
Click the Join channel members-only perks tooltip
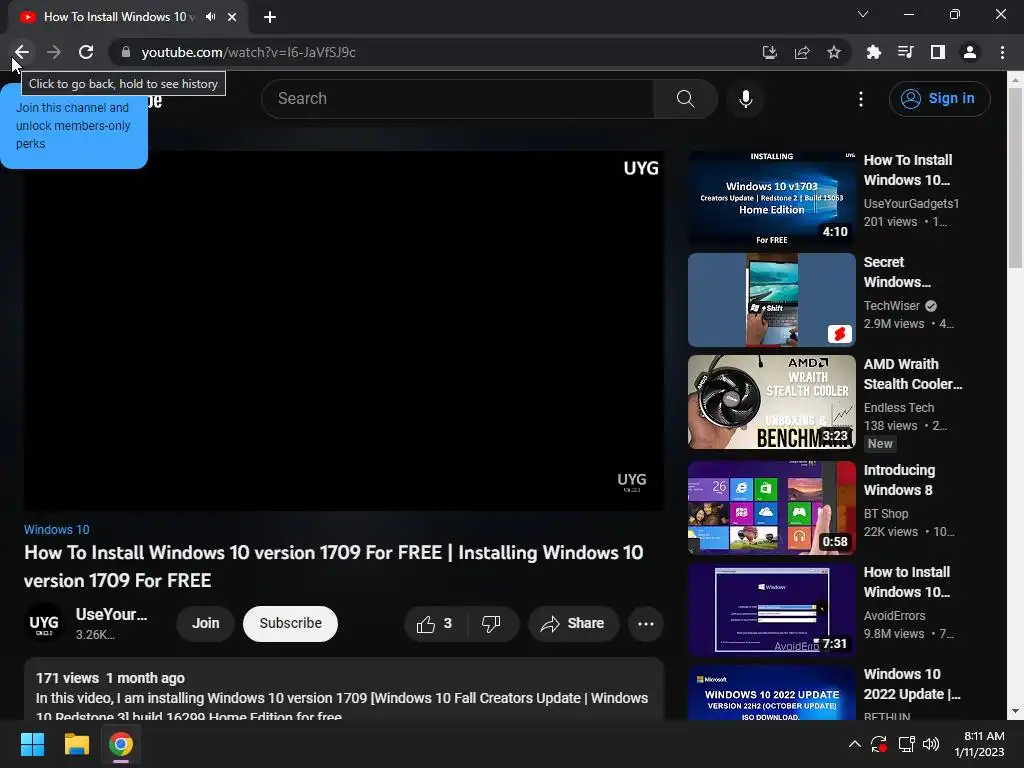pyautogui.click(x=73, y=126)
